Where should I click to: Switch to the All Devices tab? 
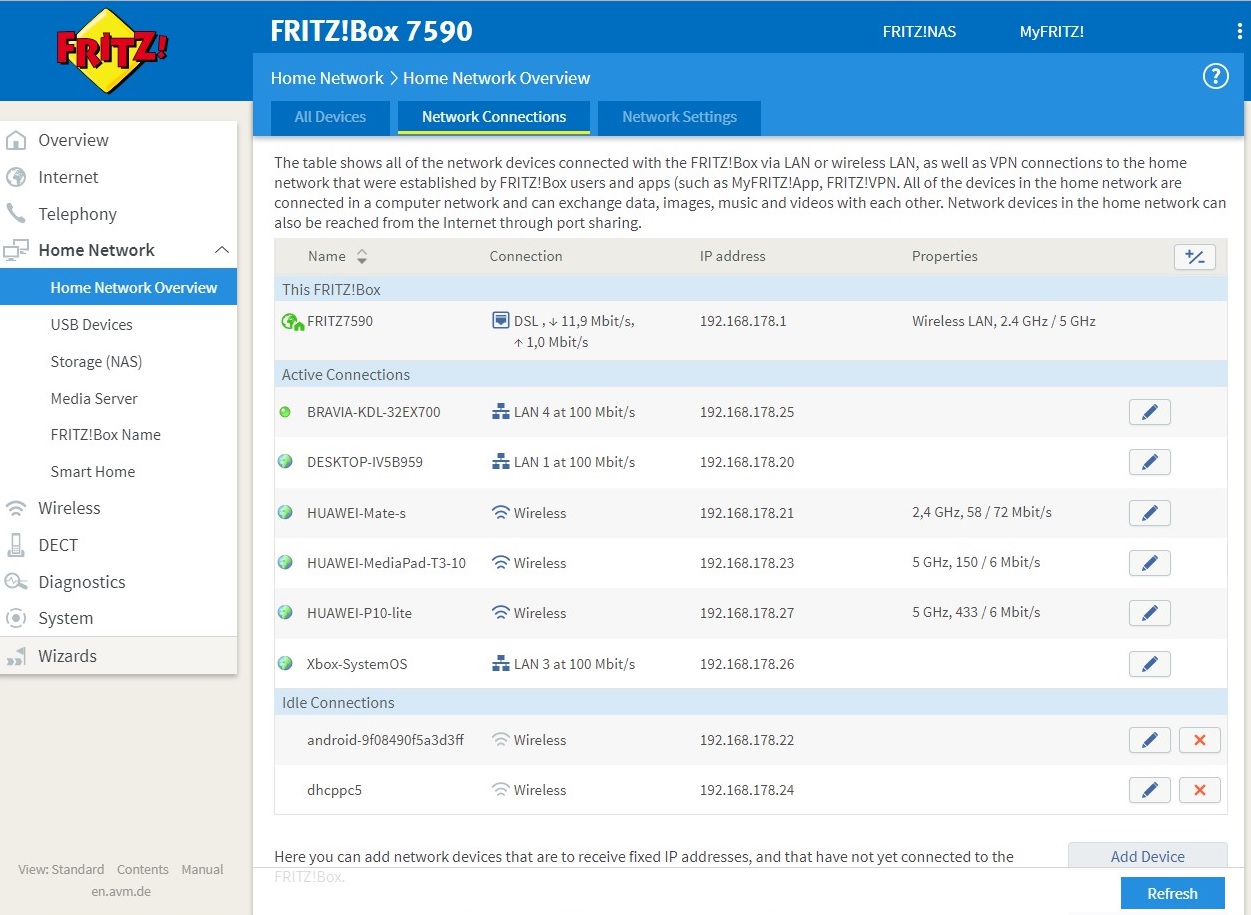[x=330, y=117]
